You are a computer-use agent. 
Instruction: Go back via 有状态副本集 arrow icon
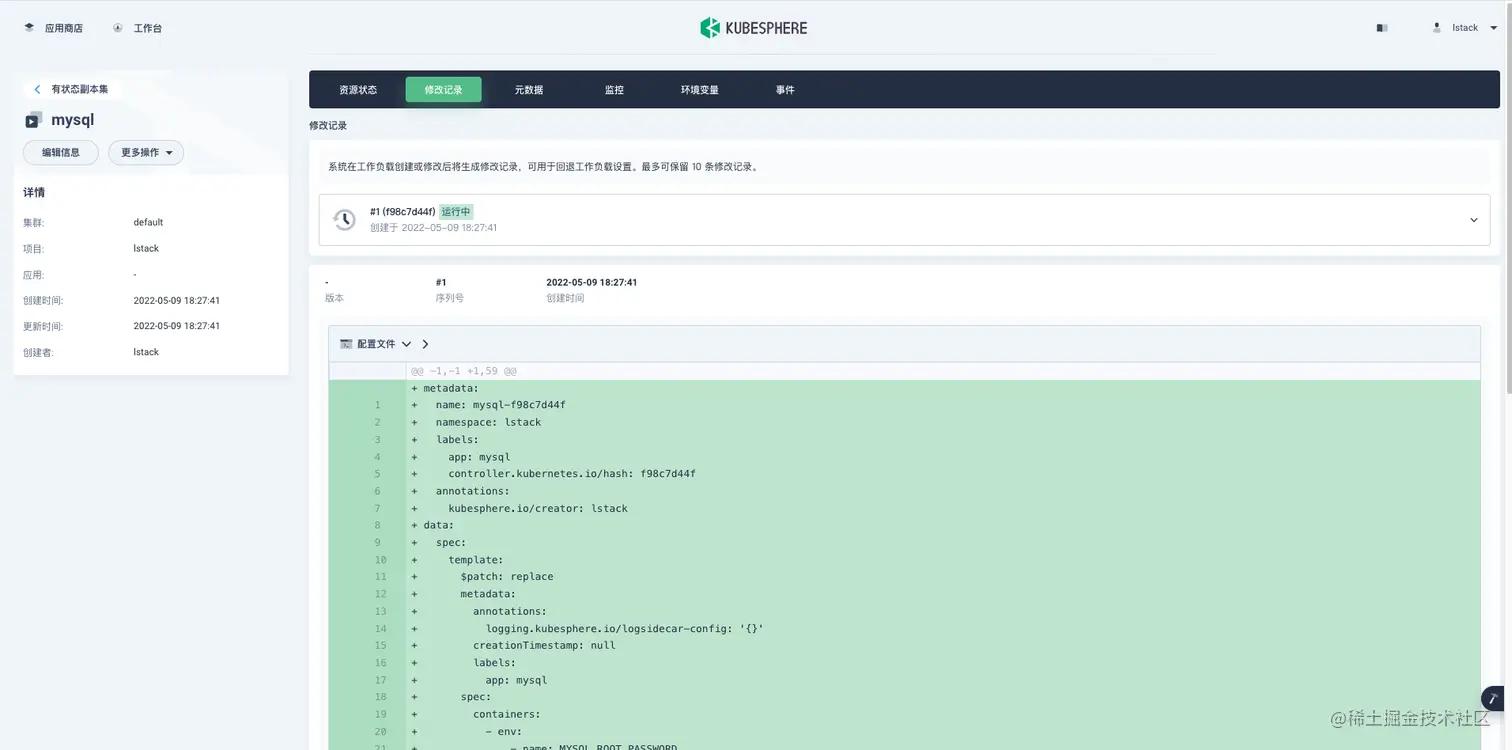tap(37, 89)
